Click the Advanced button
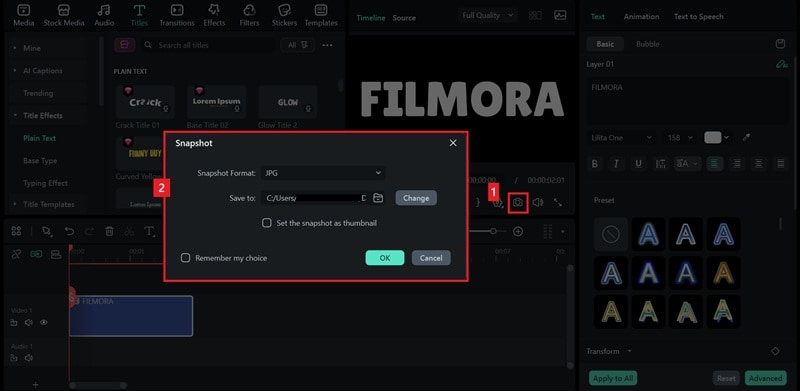Image resolution: width=800 pixels, height=391 pixels. 765,378
